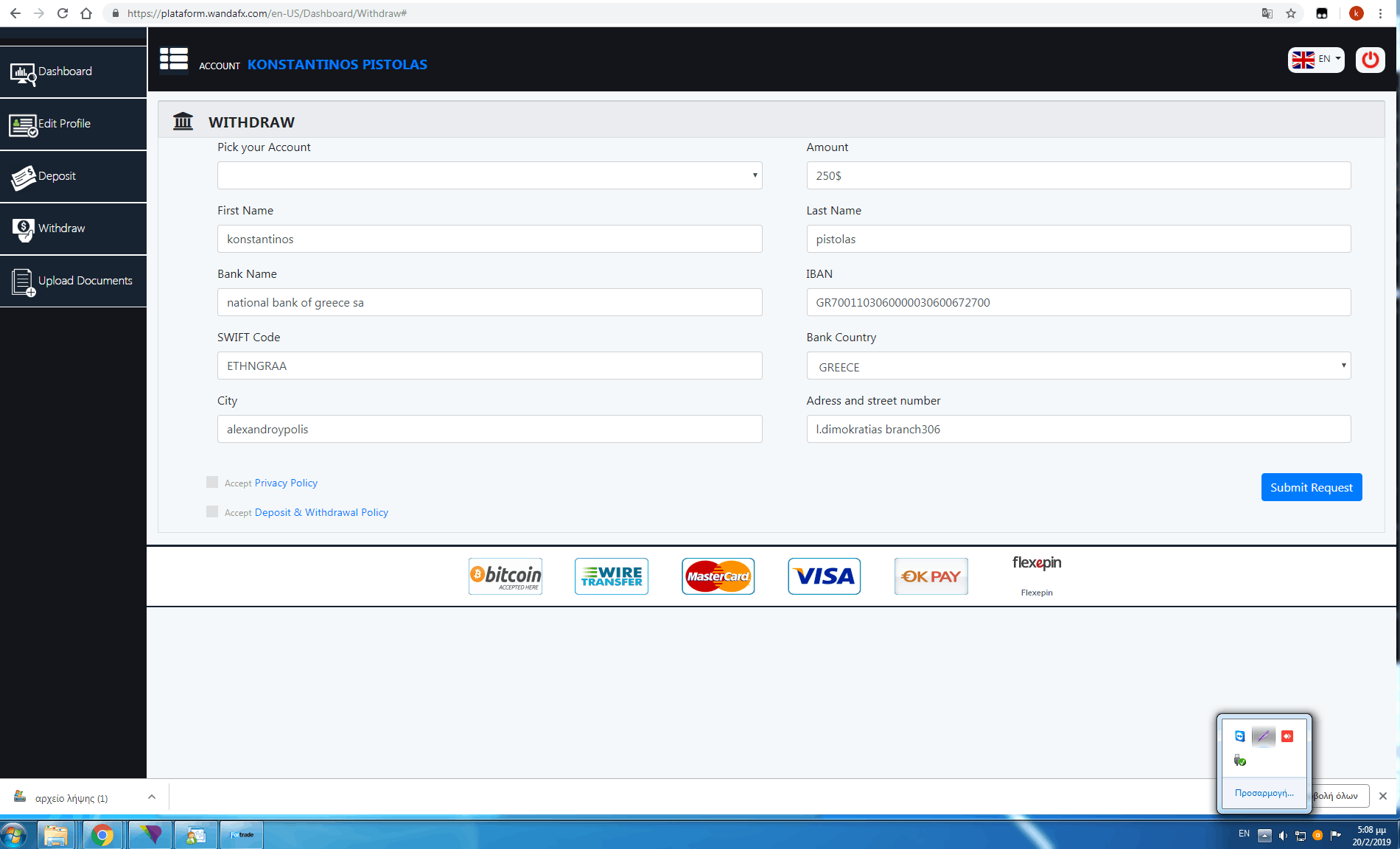Open the EN language selector dropdown
This screenshot has width=1400, height=849.
point(1316,60)
